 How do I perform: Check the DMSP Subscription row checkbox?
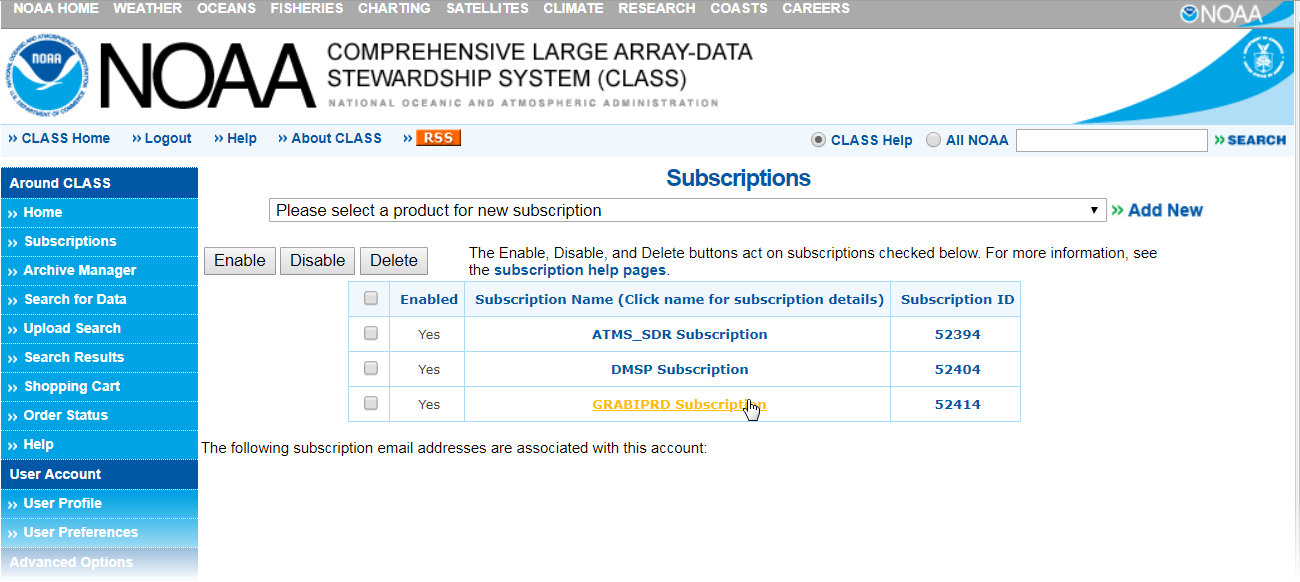click(371, 368)
